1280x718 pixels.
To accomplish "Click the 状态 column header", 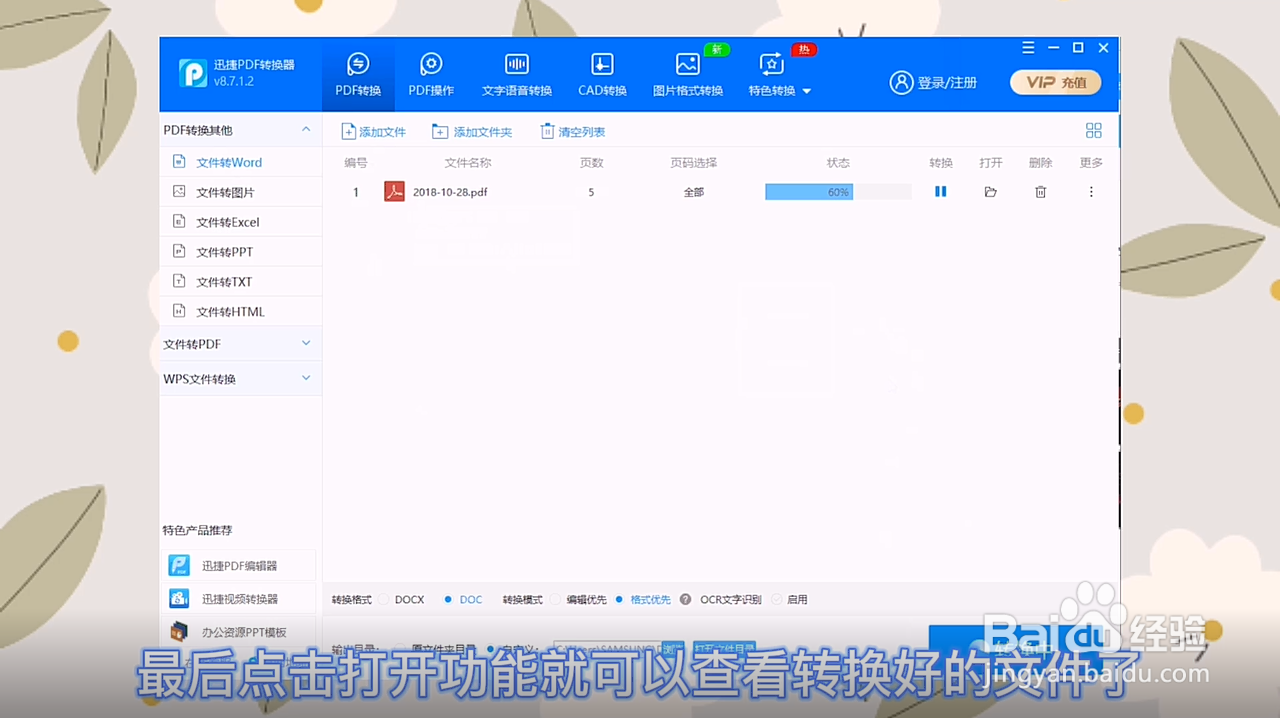I will coord(838,163).
